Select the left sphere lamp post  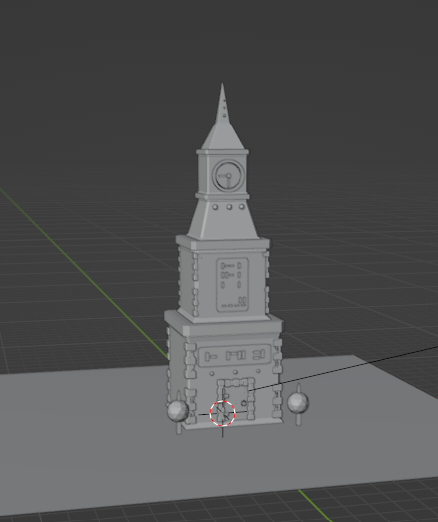pos(178,412)
